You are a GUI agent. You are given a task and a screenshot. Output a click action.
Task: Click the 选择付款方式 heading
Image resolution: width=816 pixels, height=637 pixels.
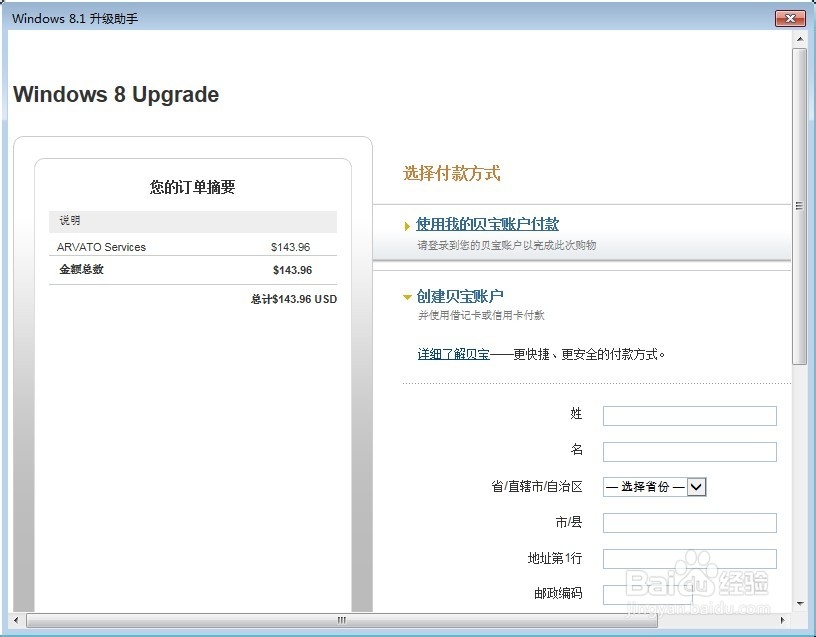(451, 173)
